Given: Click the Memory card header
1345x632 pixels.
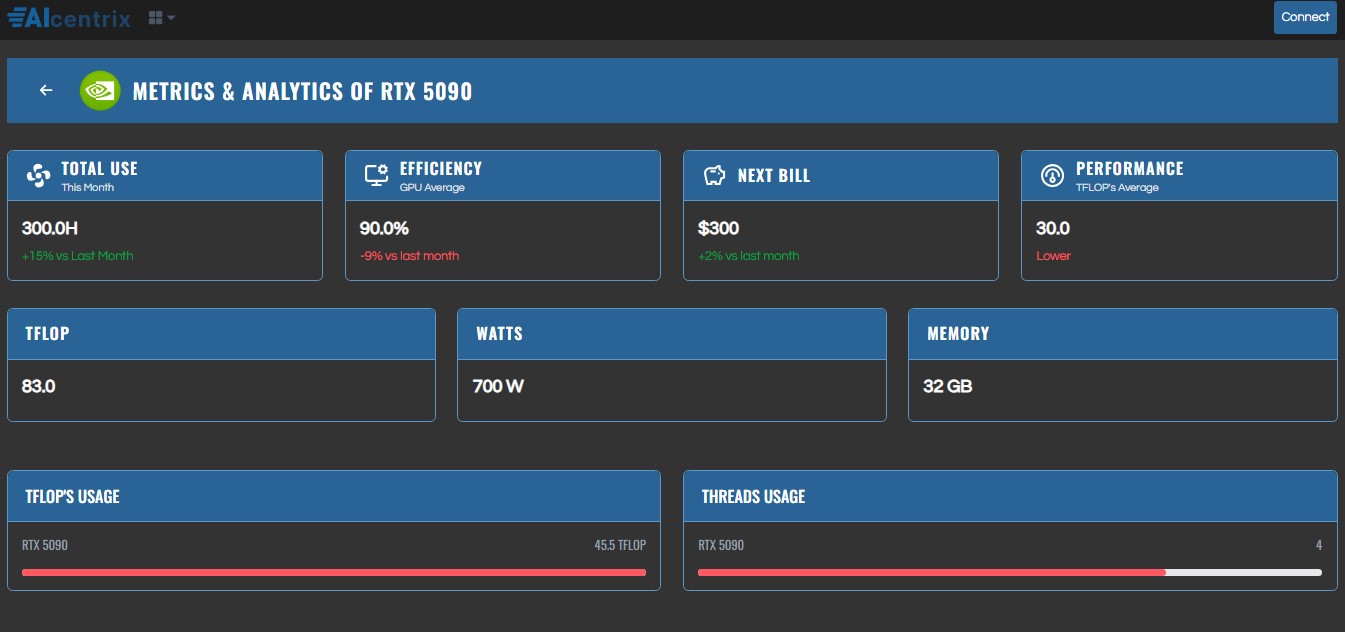Looking at the screenshot, I should [x=1122, y=334].
